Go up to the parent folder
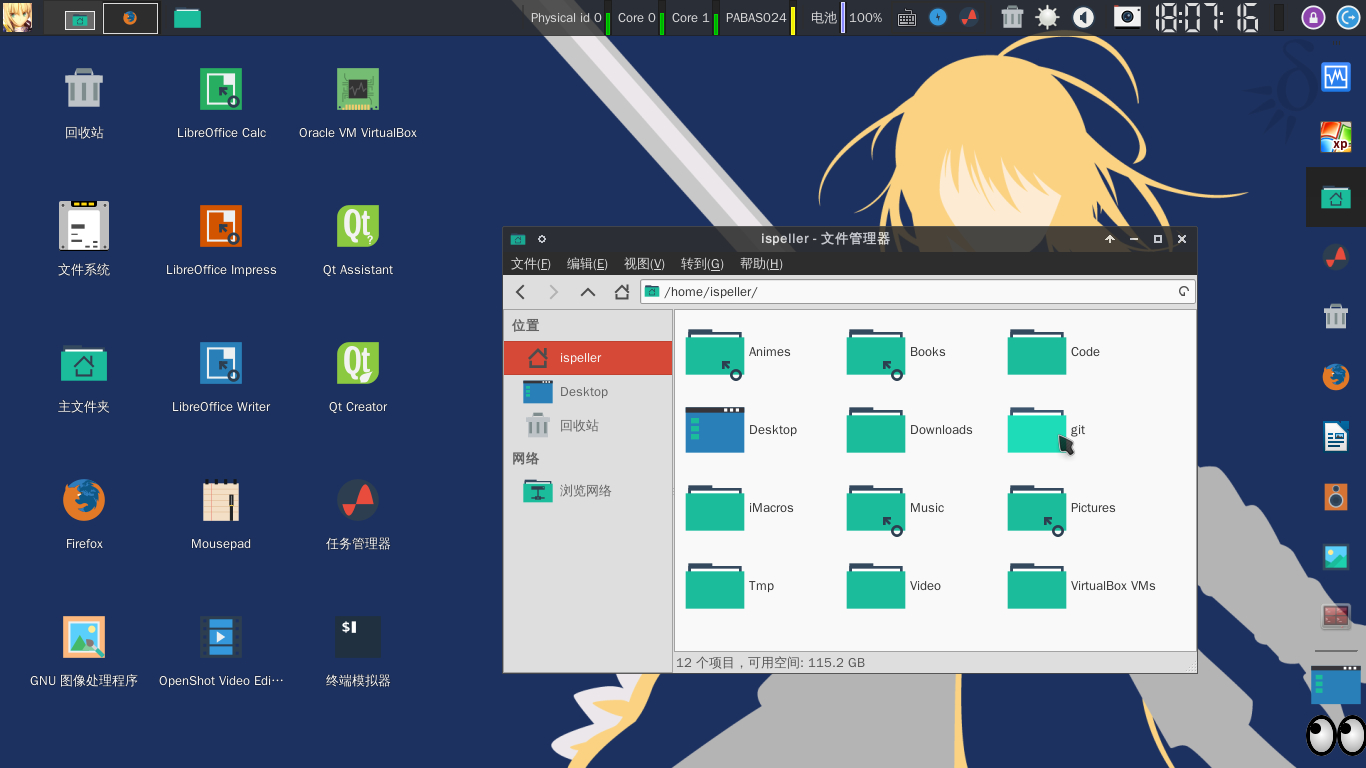This screenshot has height=768, width=1366. (x=588, y=292)
